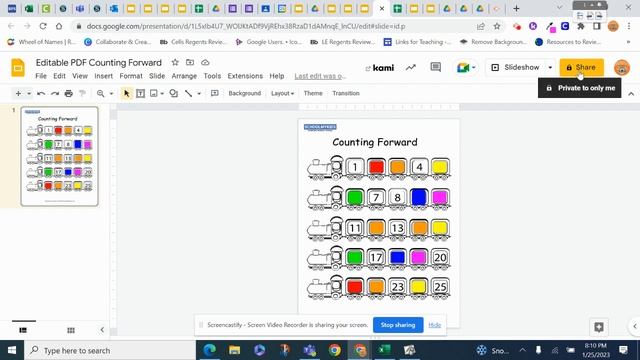The height and width of the screenshot is (360, 640).
Task: Open the activity dashboard trend icon
Action: pos(411,67)
